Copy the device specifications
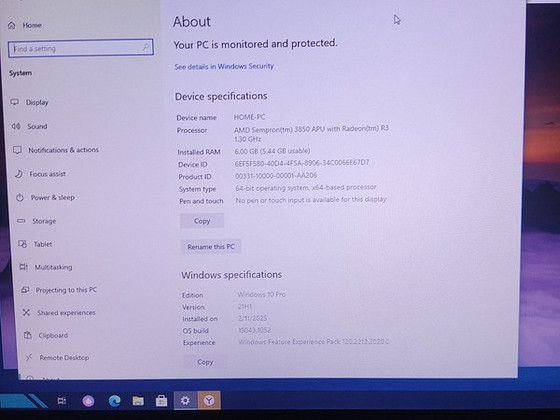Viewport: 560px width, 420px height. 202,221
